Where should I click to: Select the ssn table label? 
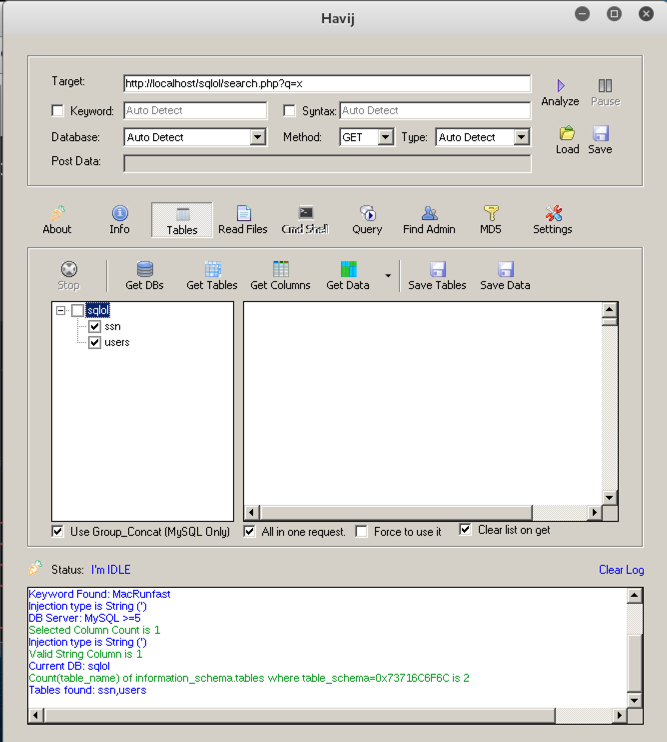point(113,327)
